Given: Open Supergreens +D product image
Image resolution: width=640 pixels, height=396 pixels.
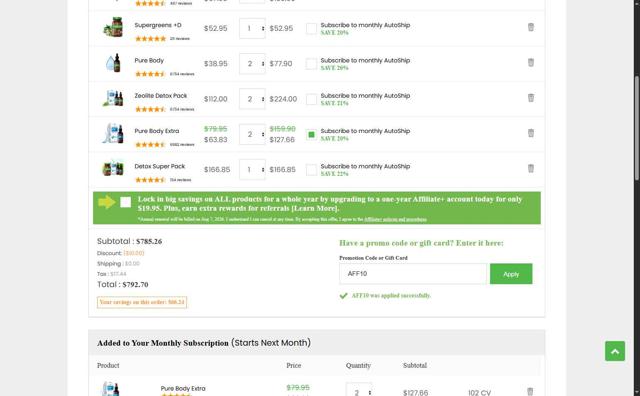Looking at the screenshot, I should coord(113,27).
